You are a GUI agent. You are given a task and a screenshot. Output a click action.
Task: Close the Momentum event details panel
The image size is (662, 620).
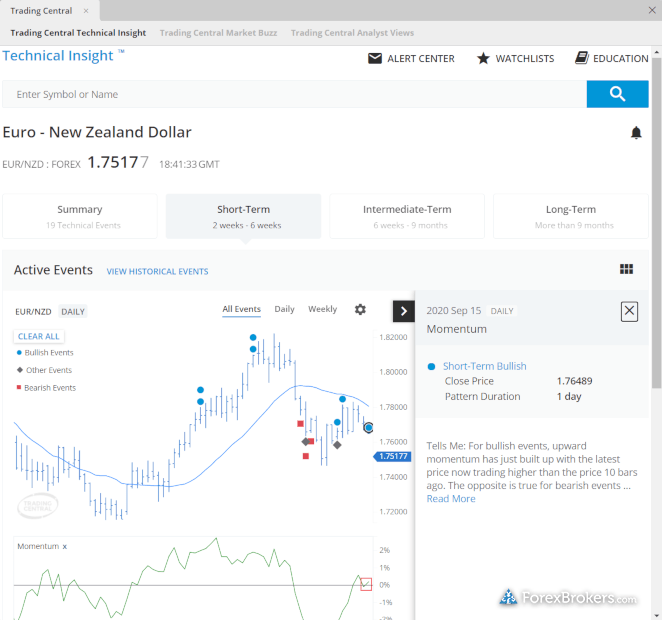[629, 311]
